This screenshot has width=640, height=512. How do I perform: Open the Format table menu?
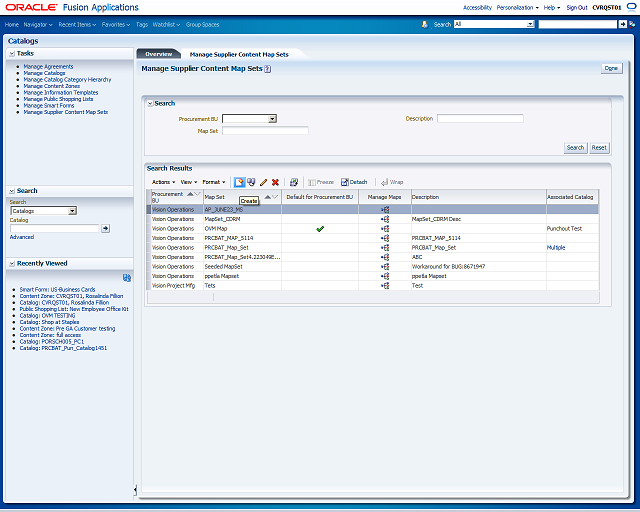pyautogui.click(x=214, y=182)
